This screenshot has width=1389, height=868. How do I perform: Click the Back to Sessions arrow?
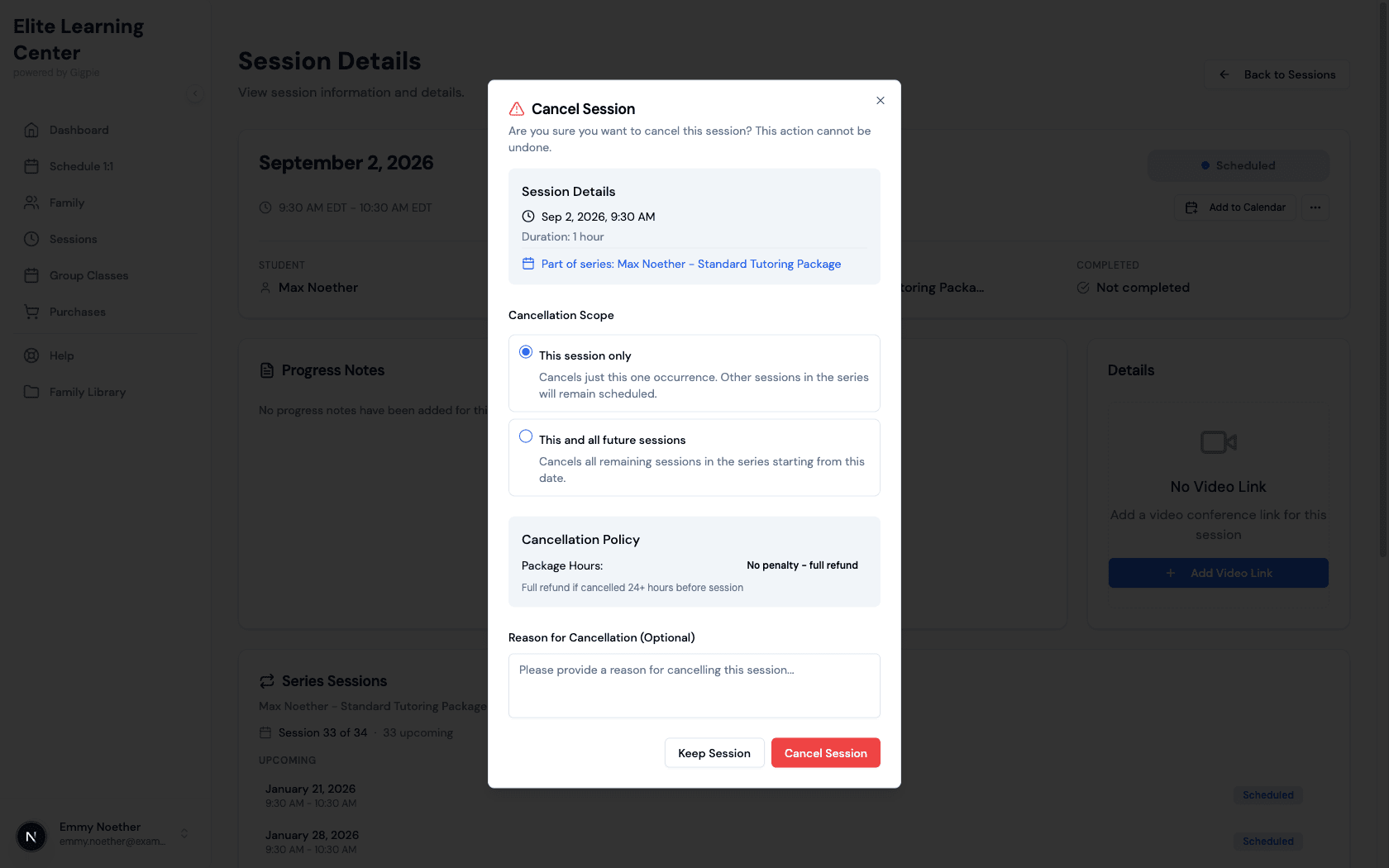pos(1224,74)
